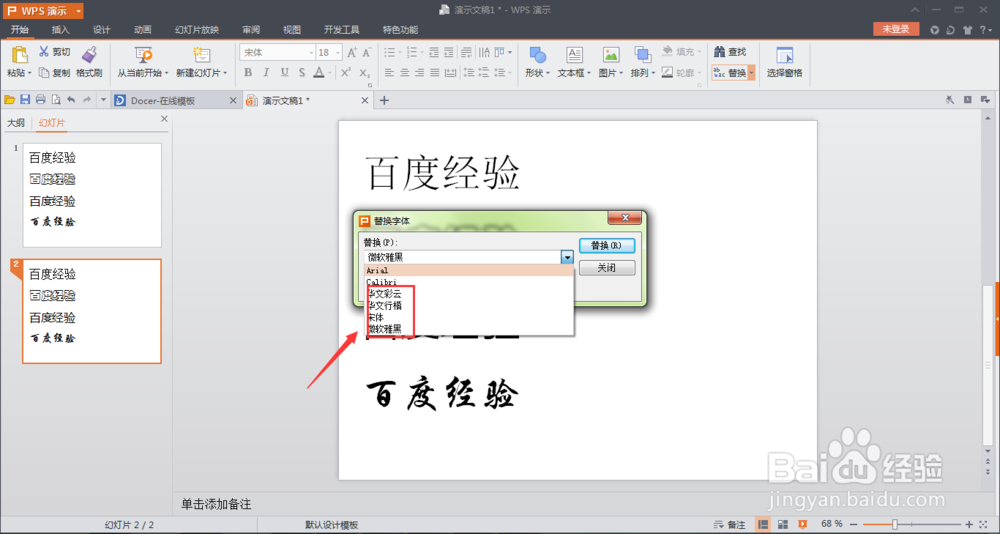1000x534 pixels.
Task: Align text left in ribbon
Action: click(389, 73)
